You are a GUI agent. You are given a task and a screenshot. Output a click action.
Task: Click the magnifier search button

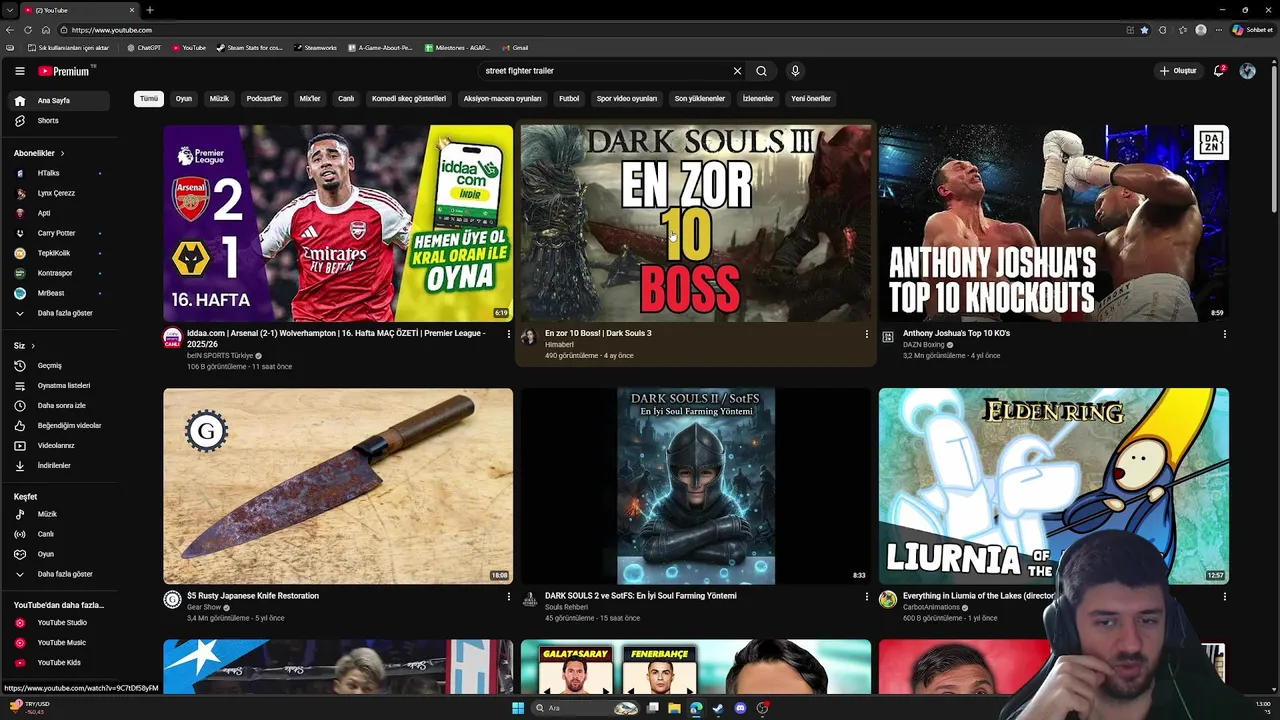761,71
